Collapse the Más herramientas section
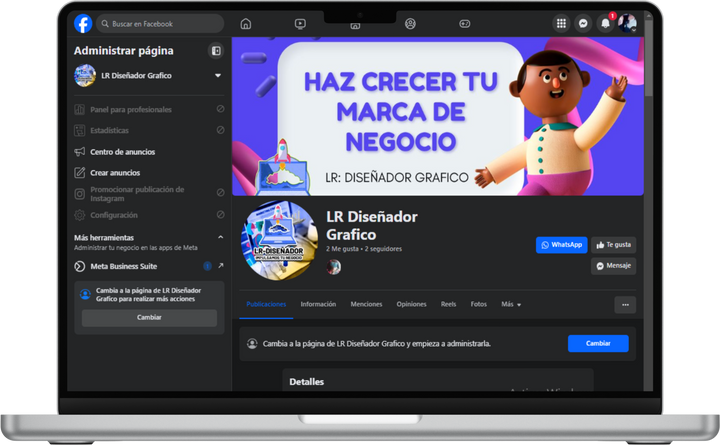The image size is (720, 445). (221, 237)
